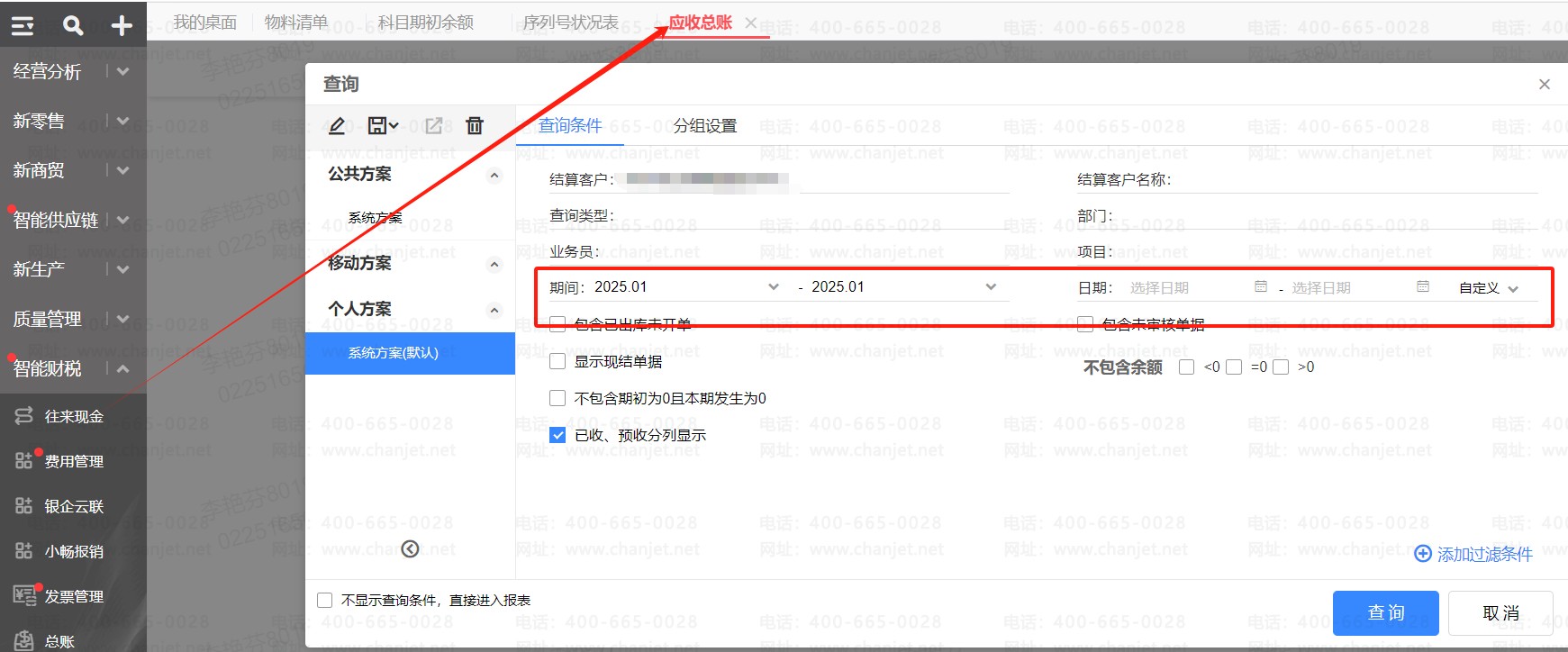Select 系统方案(默认) in personal schemes
This screenshot has height=652, width=1568.
(x=410, y=353)
